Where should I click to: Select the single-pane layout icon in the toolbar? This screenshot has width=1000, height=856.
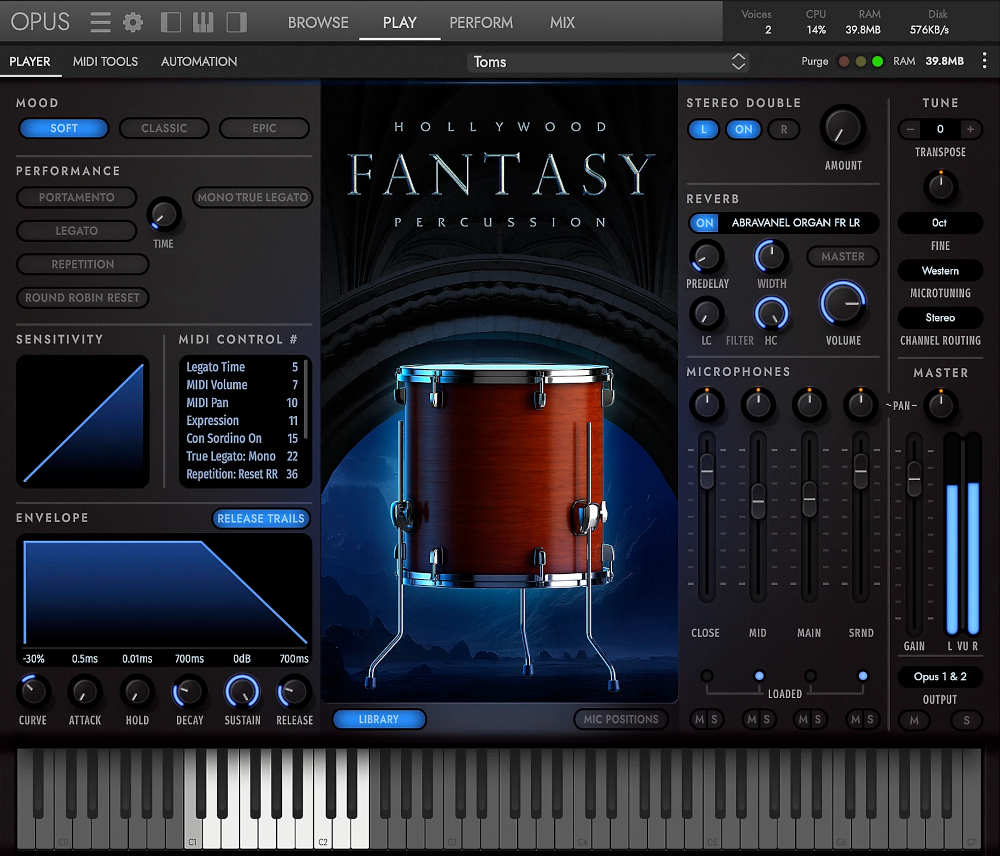coord(171,21)
